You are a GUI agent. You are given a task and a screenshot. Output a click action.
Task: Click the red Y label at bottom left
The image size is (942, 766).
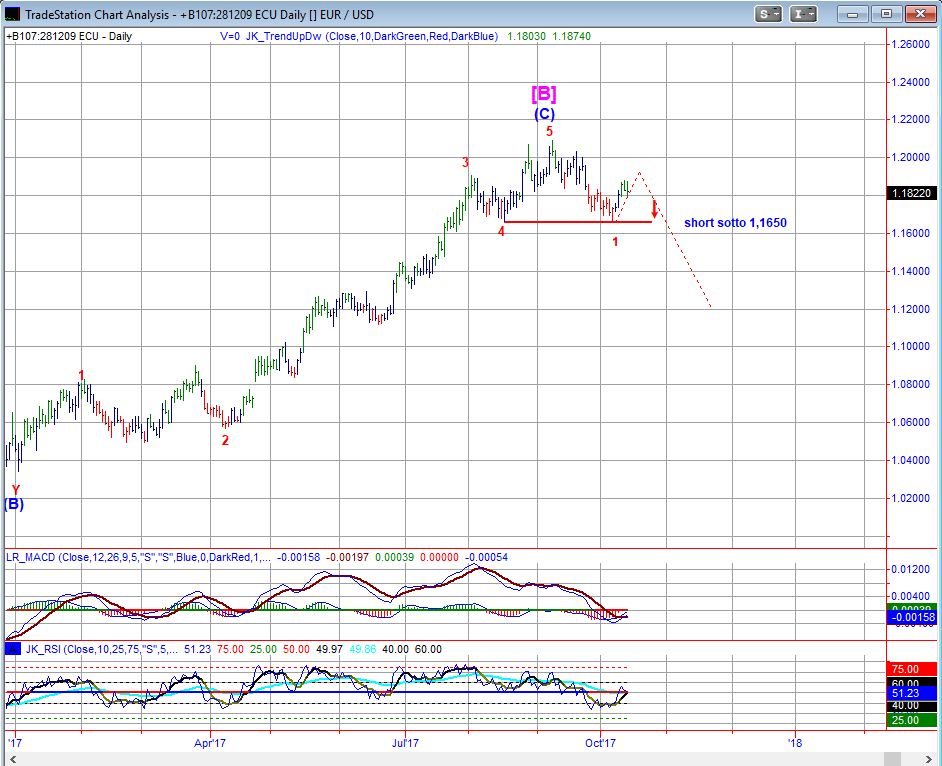tap(15, 489)
